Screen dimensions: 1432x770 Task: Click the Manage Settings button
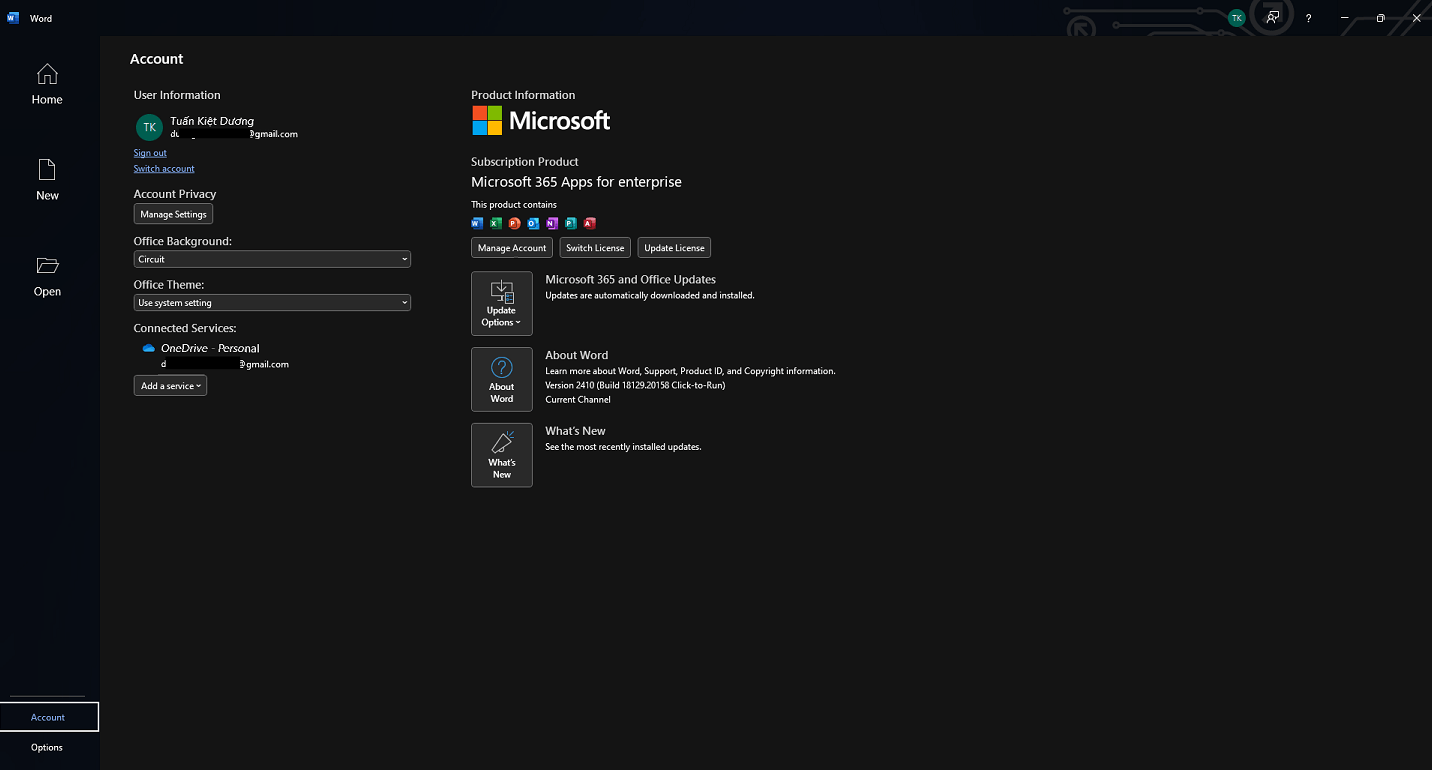(174, 214)
